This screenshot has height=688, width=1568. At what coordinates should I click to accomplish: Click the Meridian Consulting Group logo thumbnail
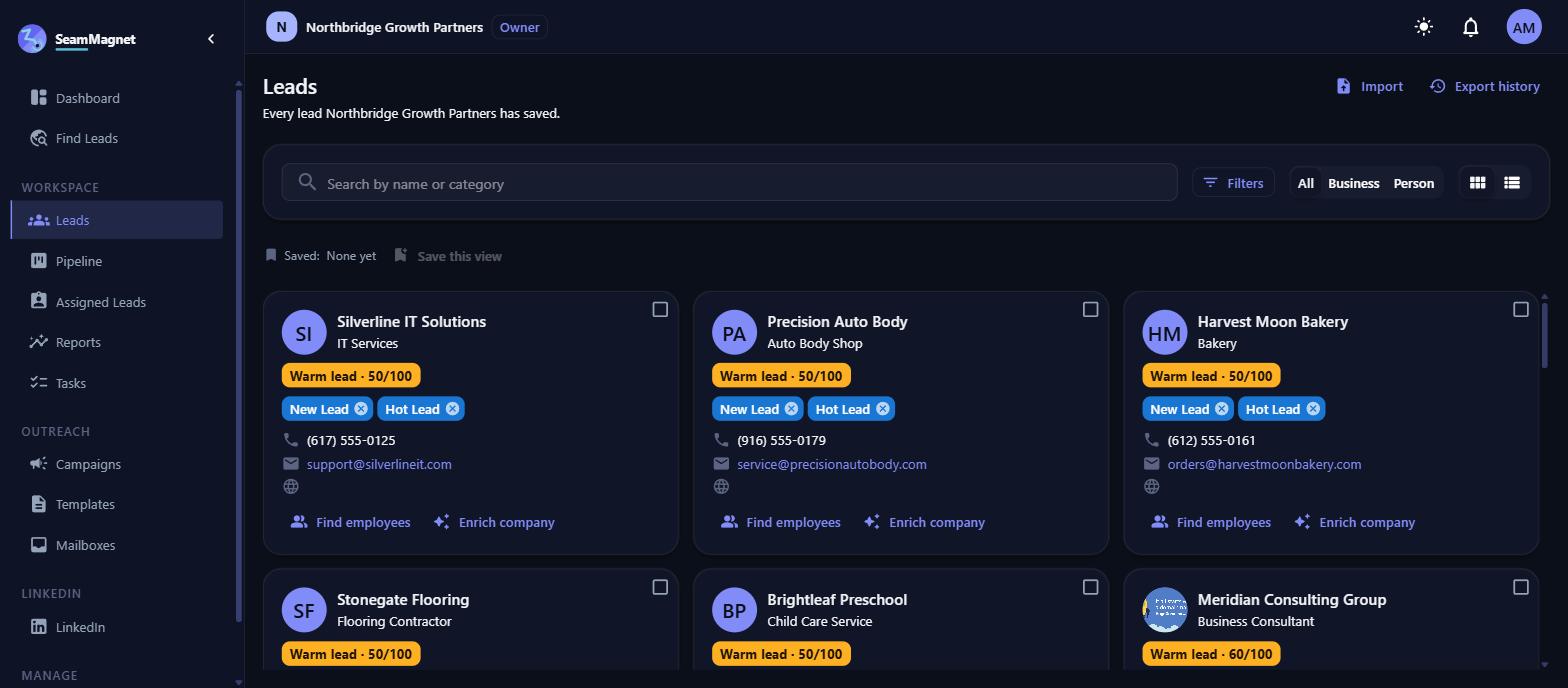click(1165, 610)
